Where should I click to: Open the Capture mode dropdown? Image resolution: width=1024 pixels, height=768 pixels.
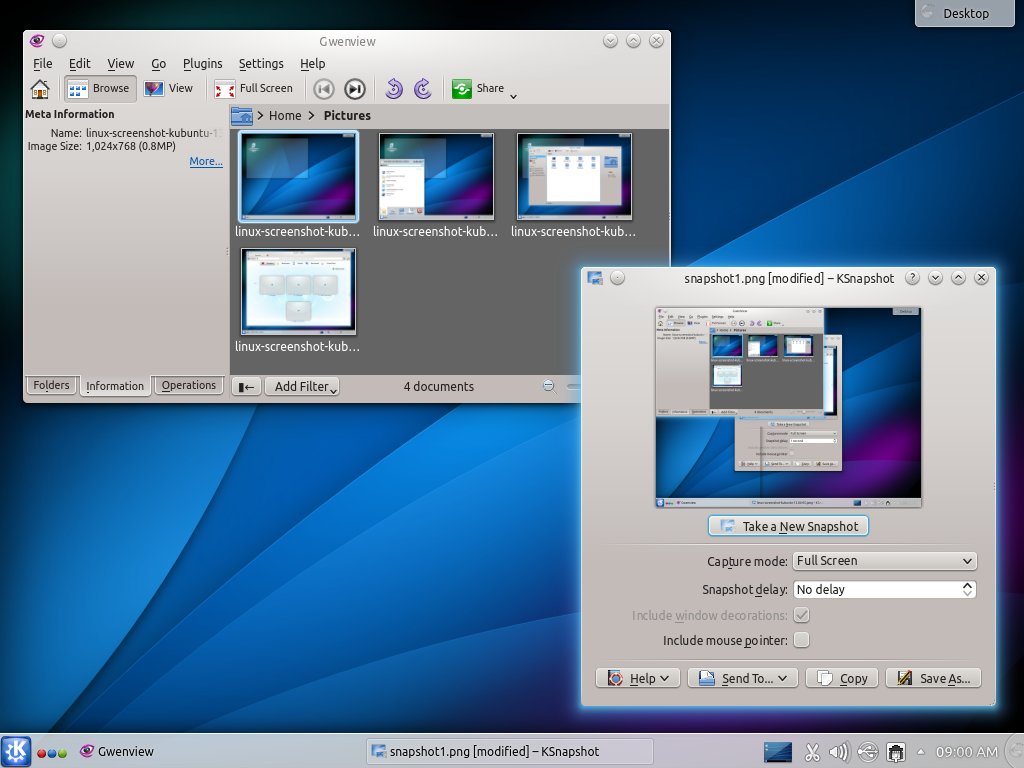[884, 561]
